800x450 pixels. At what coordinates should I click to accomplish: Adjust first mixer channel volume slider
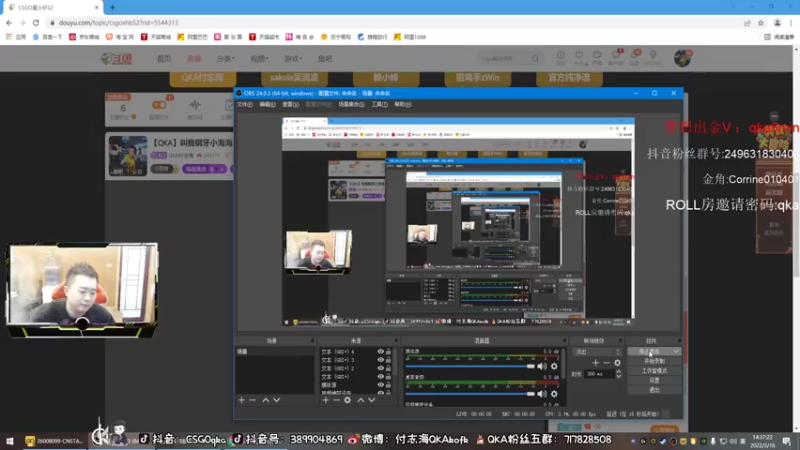(469, 366)
